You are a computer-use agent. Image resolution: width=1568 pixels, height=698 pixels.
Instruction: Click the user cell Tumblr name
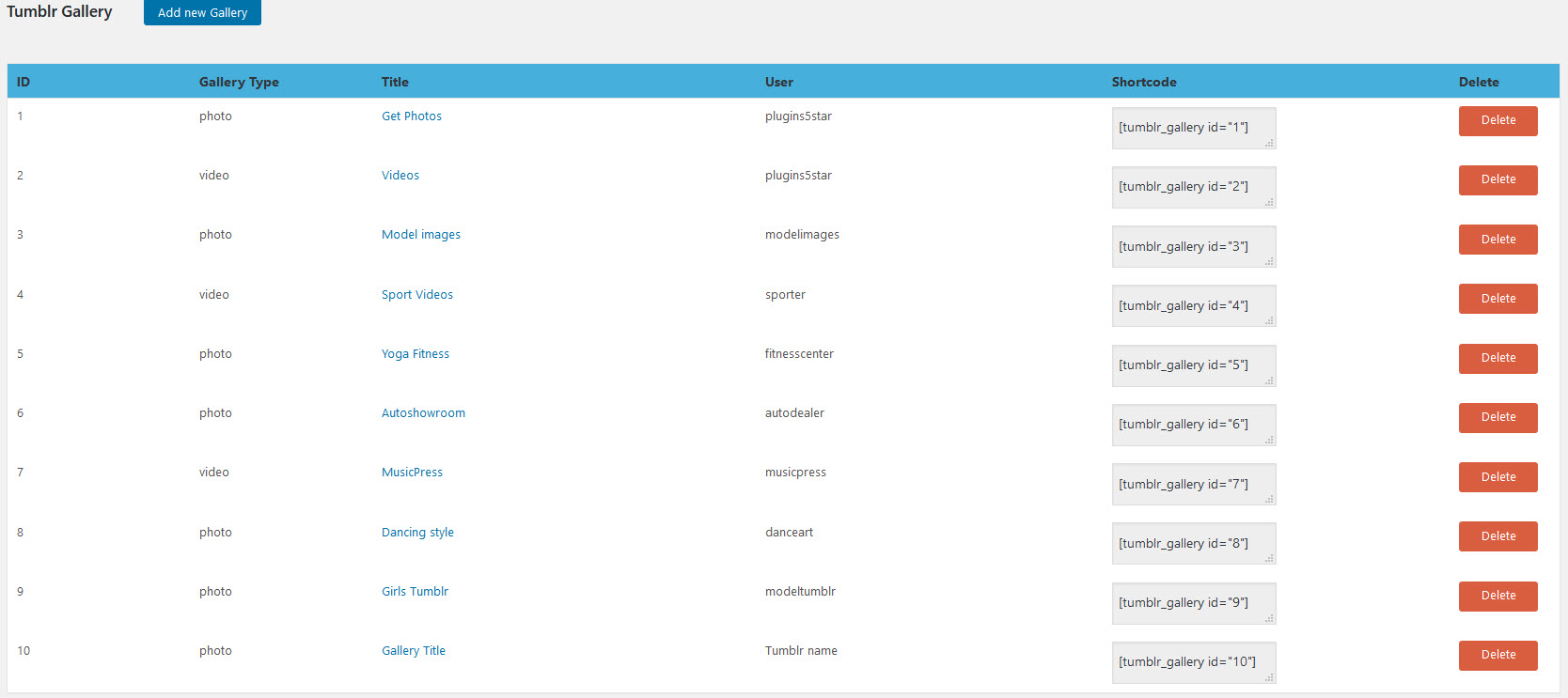point(801,651)
